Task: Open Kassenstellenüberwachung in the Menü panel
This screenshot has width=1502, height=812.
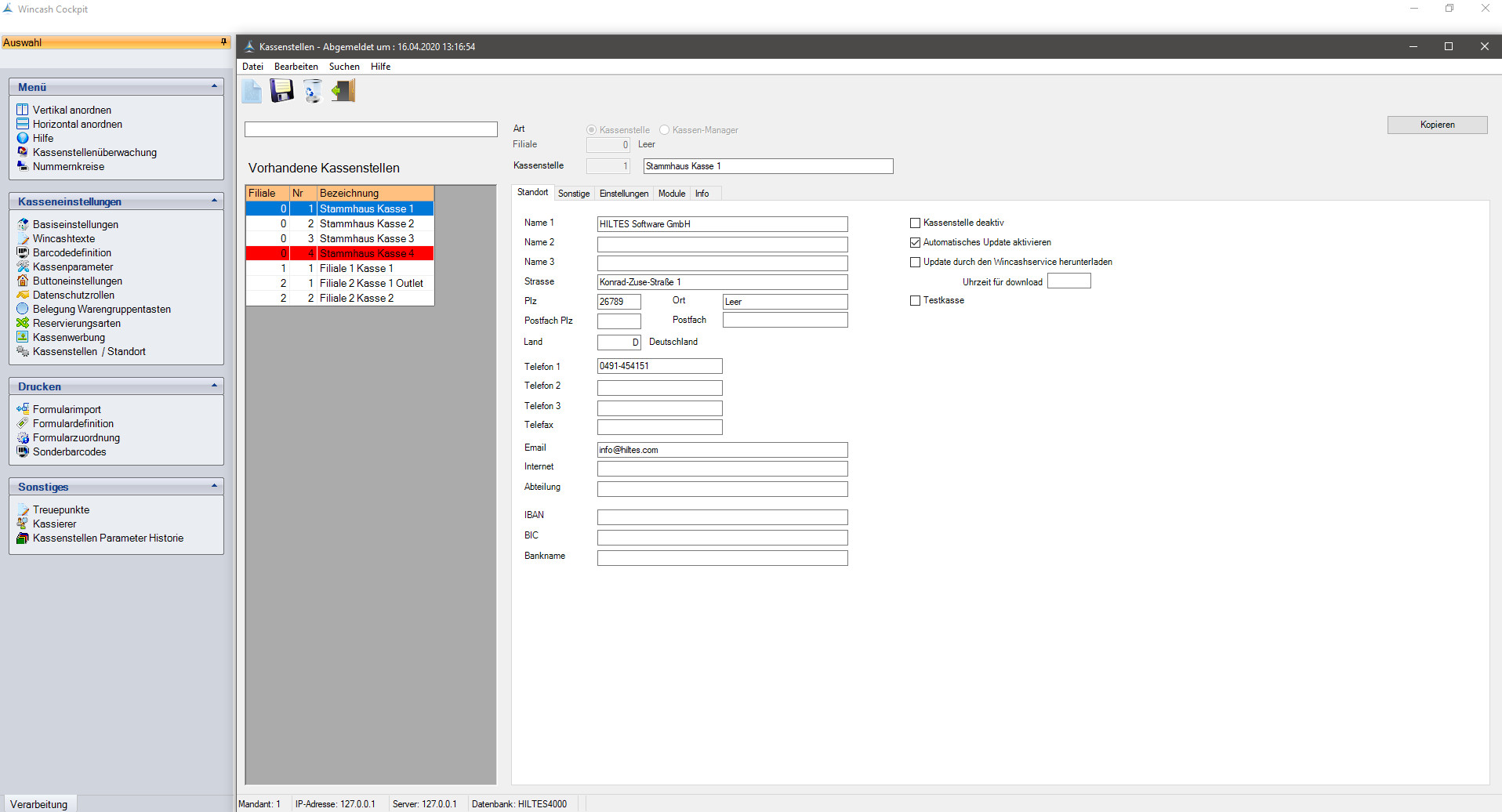Action: click(x=94, y=153)
